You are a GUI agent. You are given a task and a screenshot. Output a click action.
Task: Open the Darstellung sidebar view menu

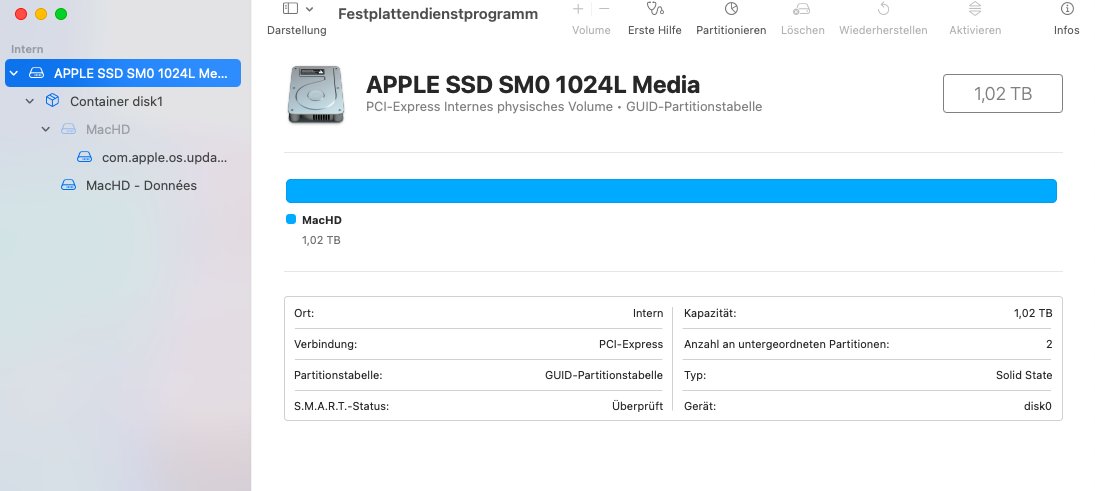point(309,9)
